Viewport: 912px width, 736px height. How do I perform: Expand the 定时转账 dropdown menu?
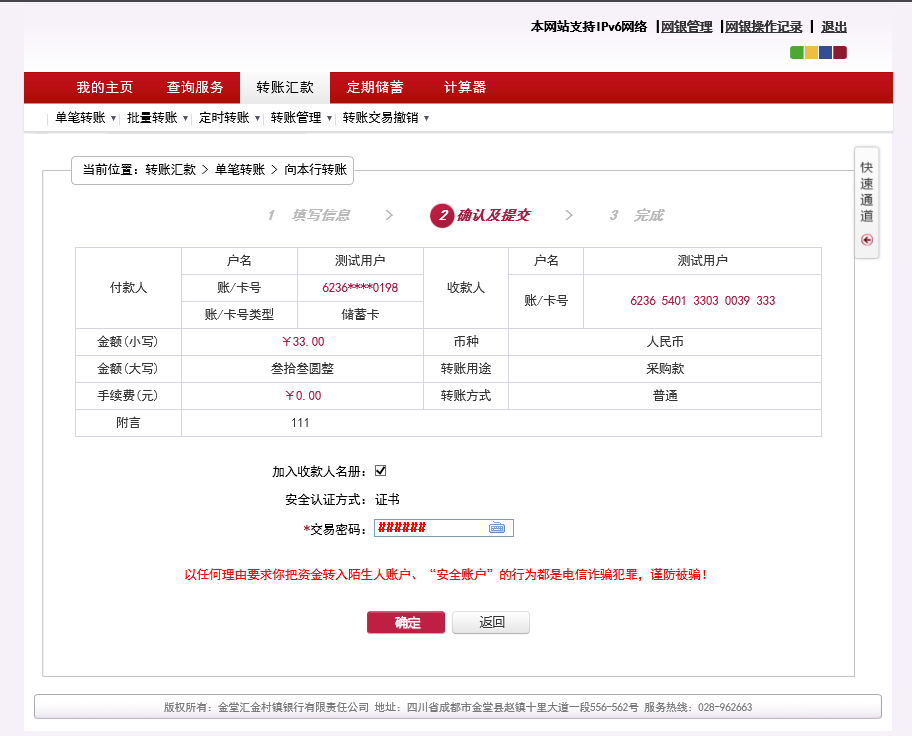coord(229,118)
